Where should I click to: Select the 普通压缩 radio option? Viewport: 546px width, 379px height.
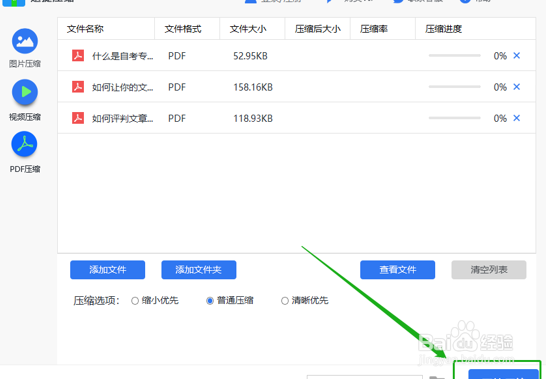210,301
